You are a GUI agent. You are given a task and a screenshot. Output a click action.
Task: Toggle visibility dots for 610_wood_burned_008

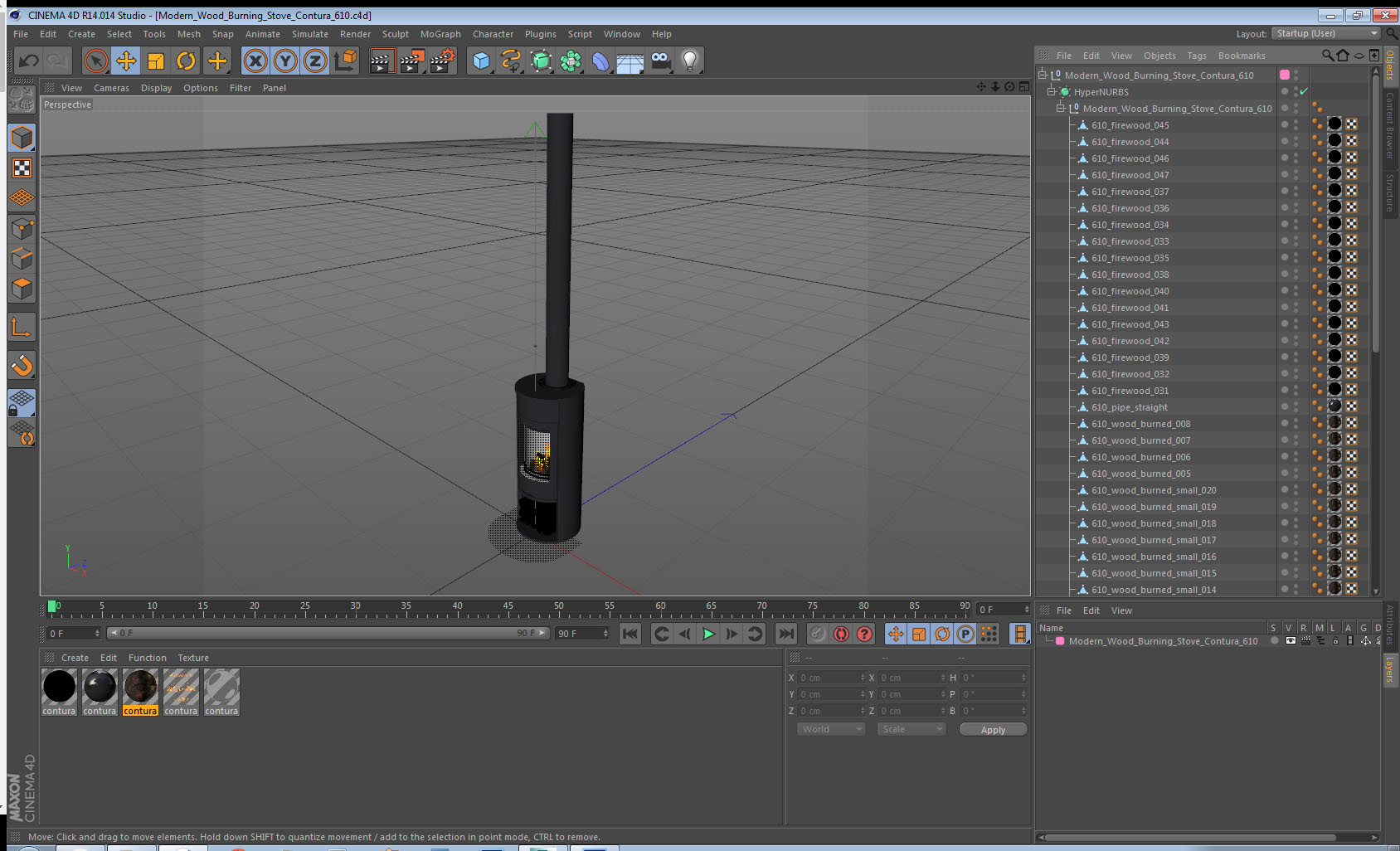click(1296, 424)
